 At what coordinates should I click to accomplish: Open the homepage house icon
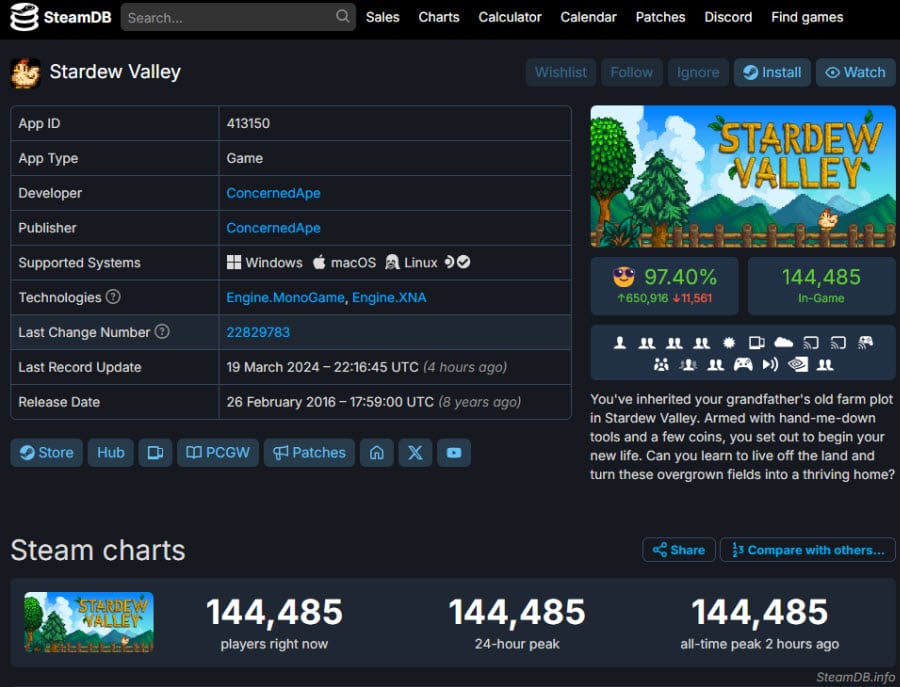tap(376, 453)
